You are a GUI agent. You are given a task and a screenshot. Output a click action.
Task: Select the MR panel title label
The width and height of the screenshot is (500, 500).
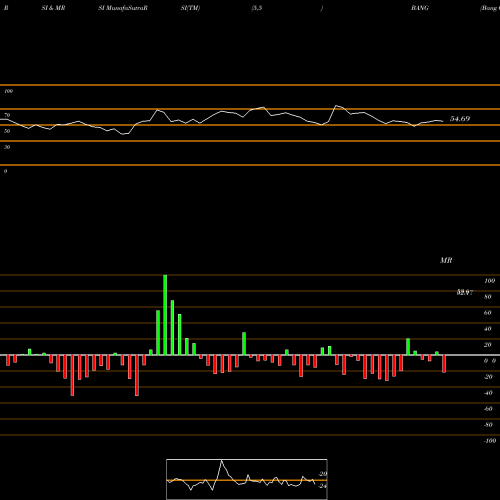coord(446,260)
